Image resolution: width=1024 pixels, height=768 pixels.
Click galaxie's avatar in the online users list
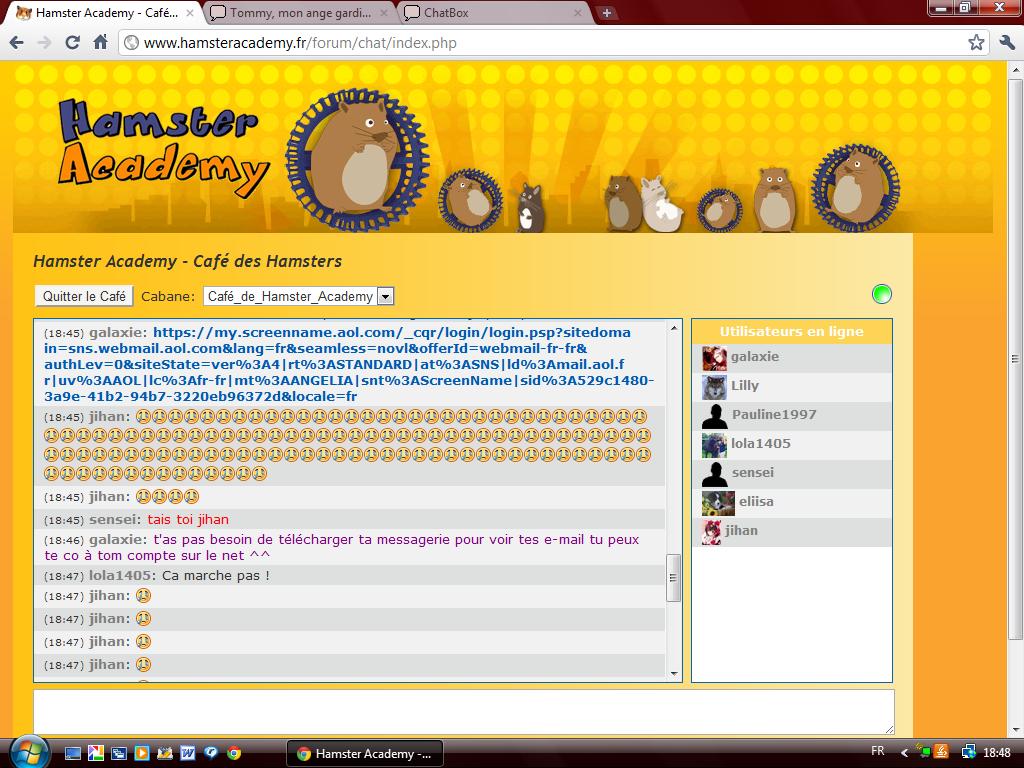(714, 358)
